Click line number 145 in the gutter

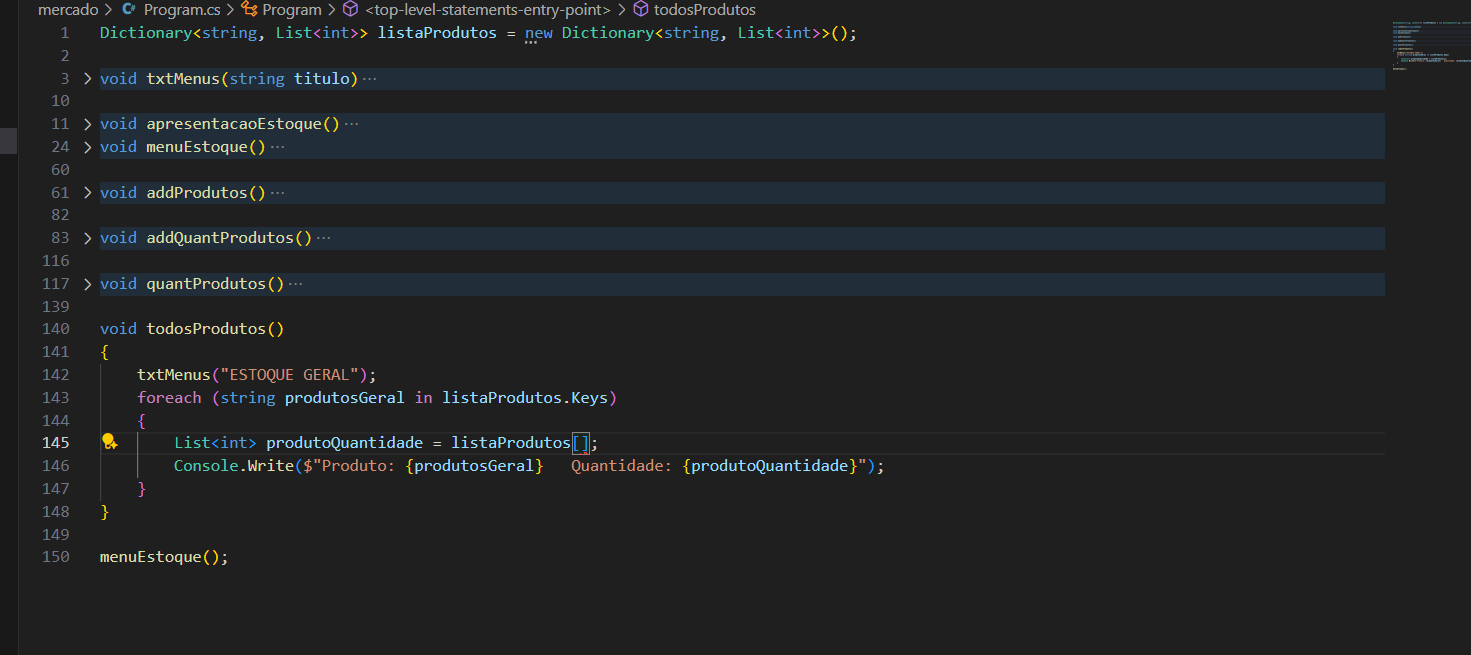point(56,442)
